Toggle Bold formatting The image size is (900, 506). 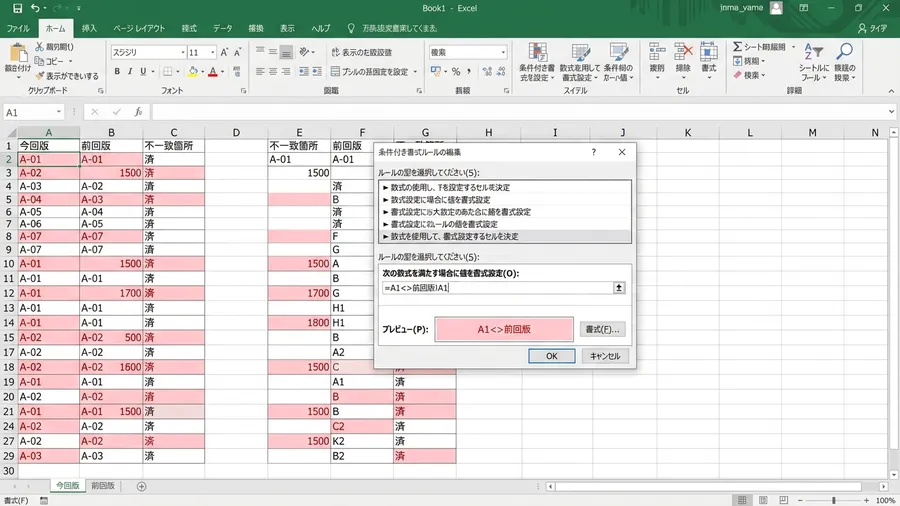[117, 71]
